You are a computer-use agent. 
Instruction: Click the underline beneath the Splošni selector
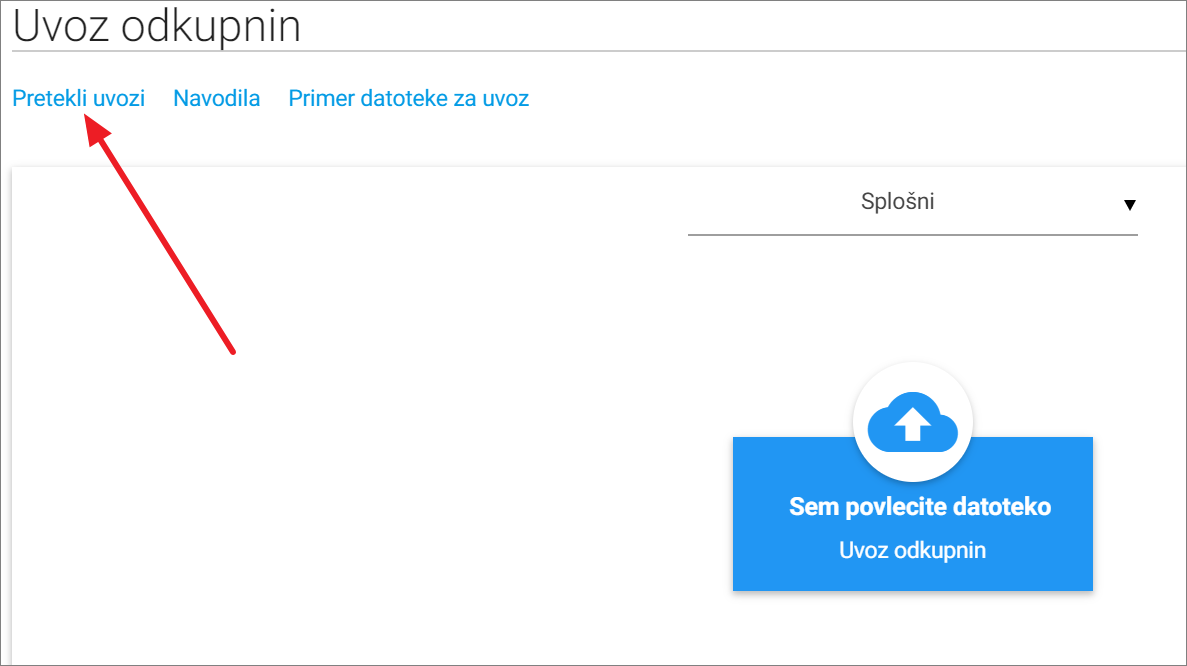coord(912,235)
